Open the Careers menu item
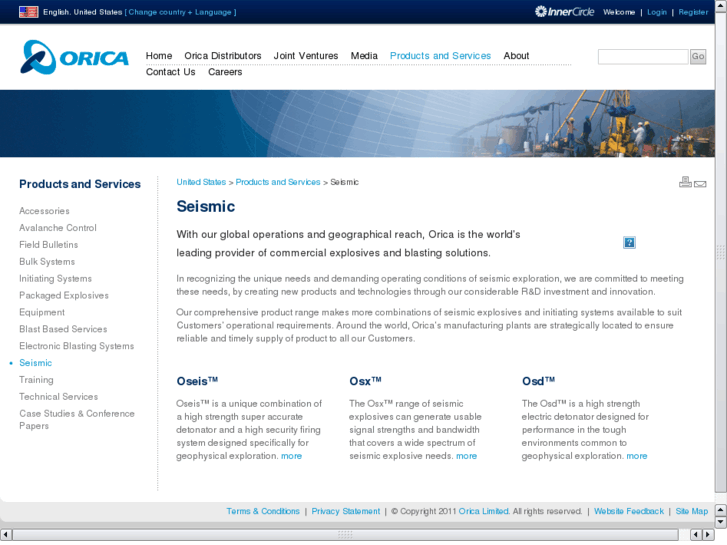Image resolution: width=727 pixels, height=545 pixels. [225, 72]
